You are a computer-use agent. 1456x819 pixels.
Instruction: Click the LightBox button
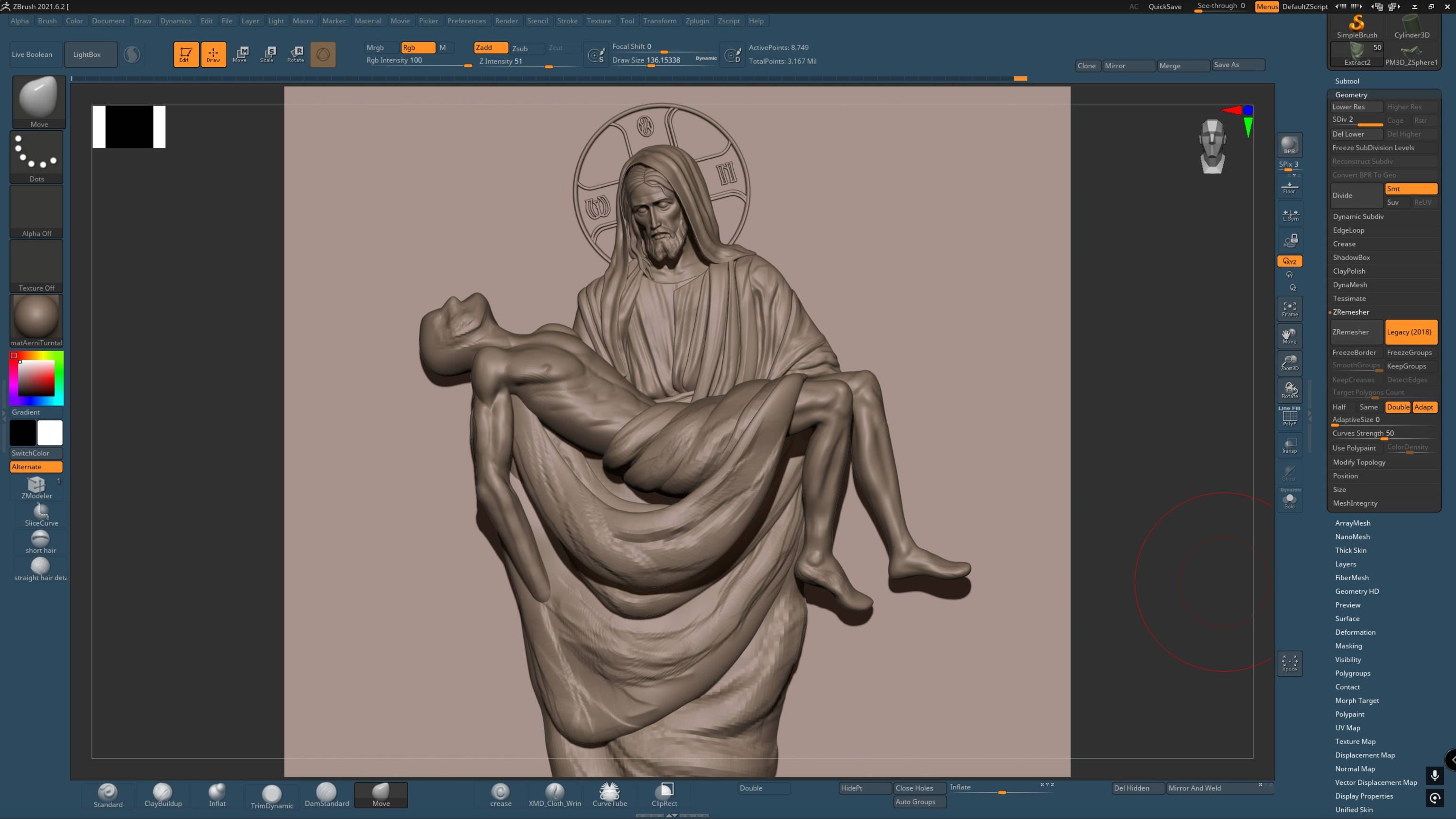coord(91,54)
